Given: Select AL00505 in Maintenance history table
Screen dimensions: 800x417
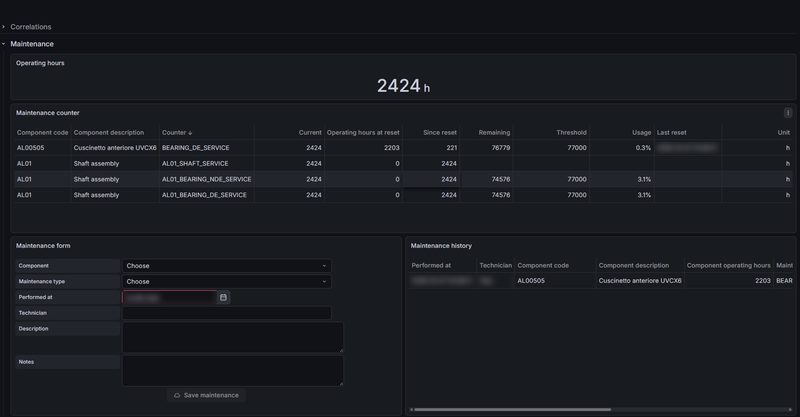Looking at the screenshot, I should pyautogui.click(x=531, y=281).
